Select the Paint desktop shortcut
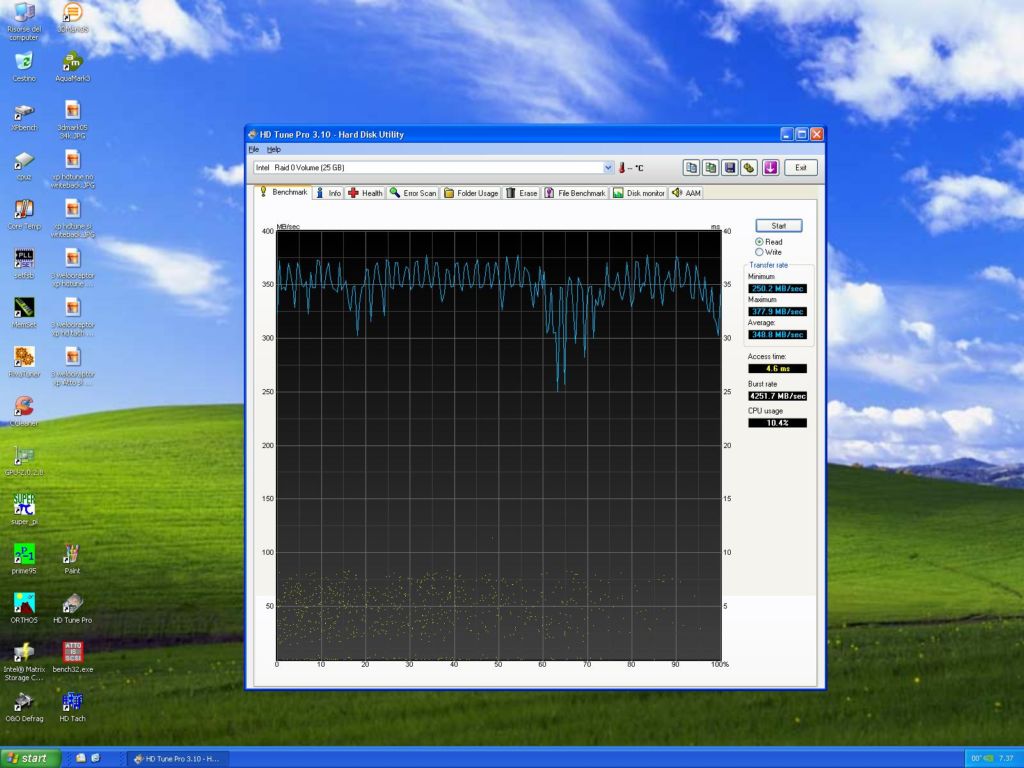 (72, 559)
